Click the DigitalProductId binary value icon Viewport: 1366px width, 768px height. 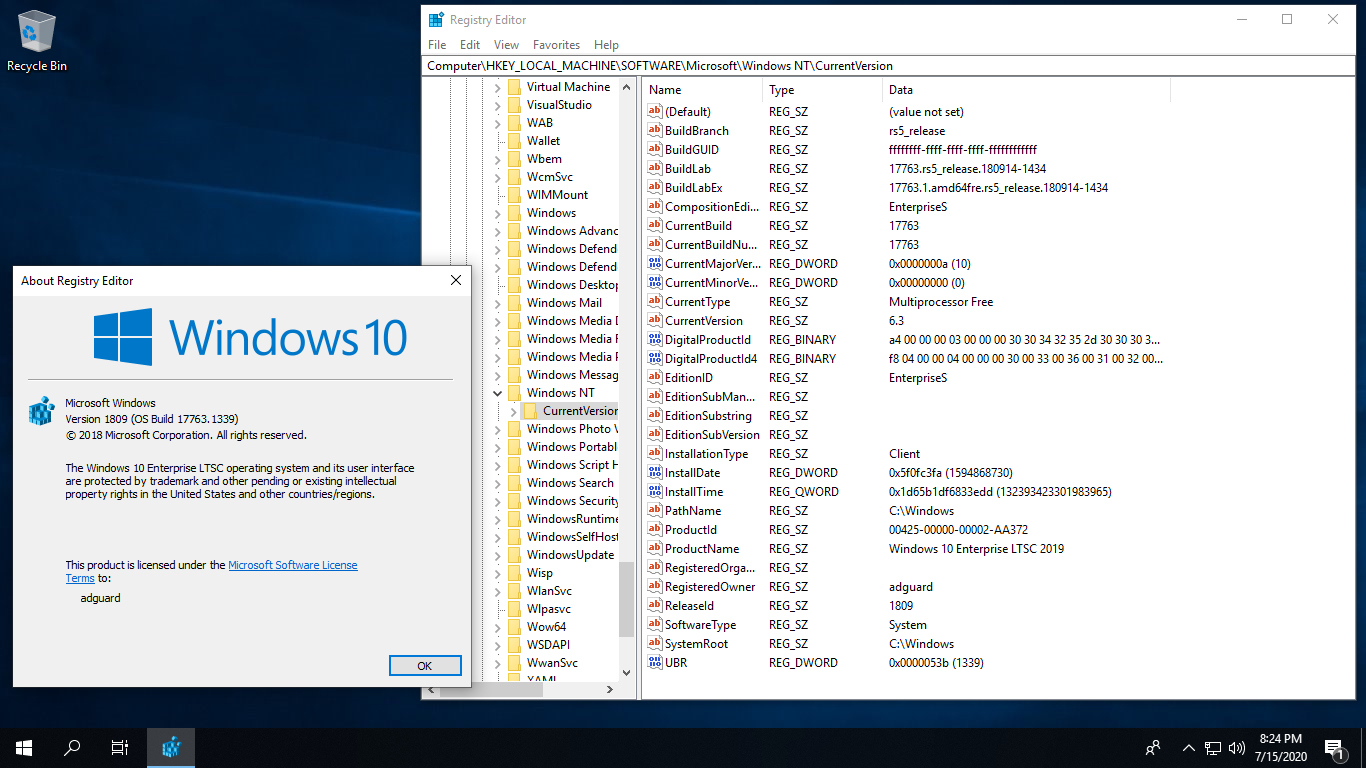coord(655,340)
